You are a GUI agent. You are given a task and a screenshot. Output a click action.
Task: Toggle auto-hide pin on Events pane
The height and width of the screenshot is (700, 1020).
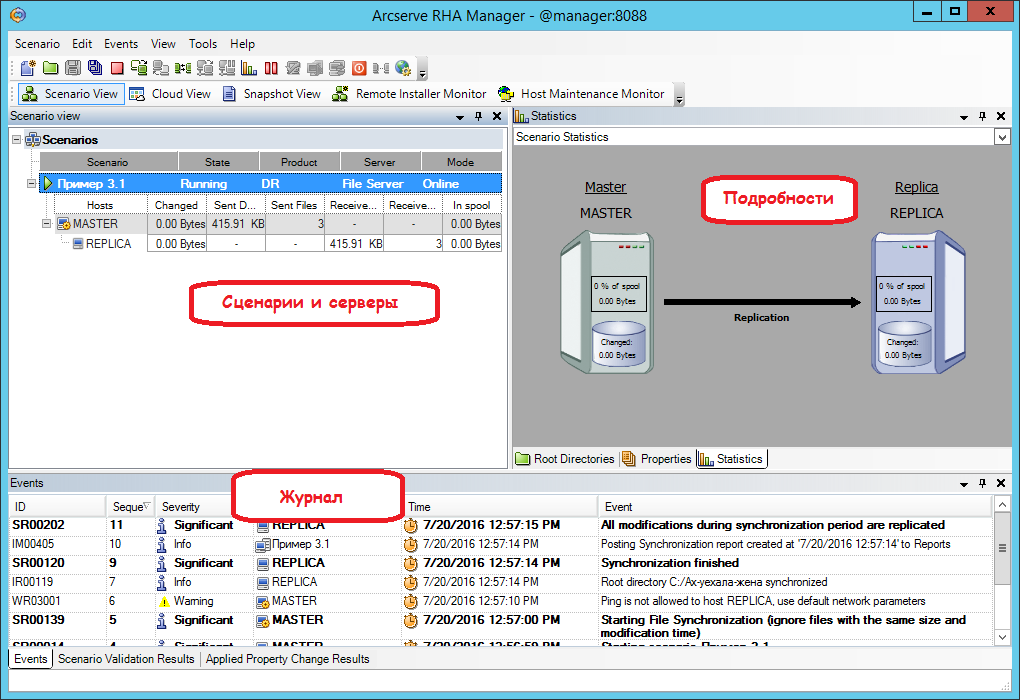point(982,483)
